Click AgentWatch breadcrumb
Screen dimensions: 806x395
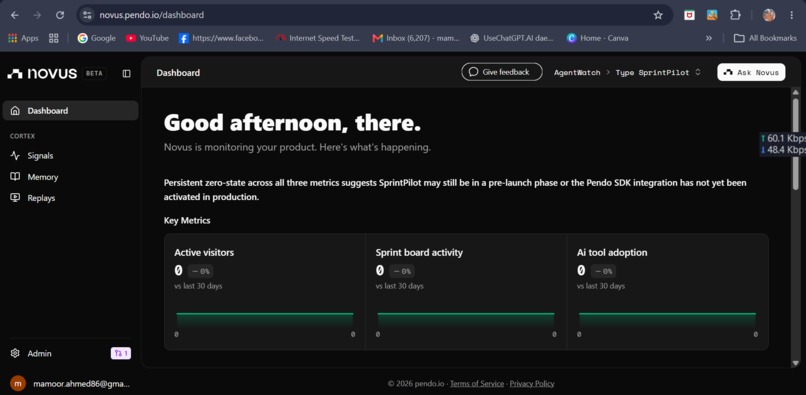coord(577,73)
